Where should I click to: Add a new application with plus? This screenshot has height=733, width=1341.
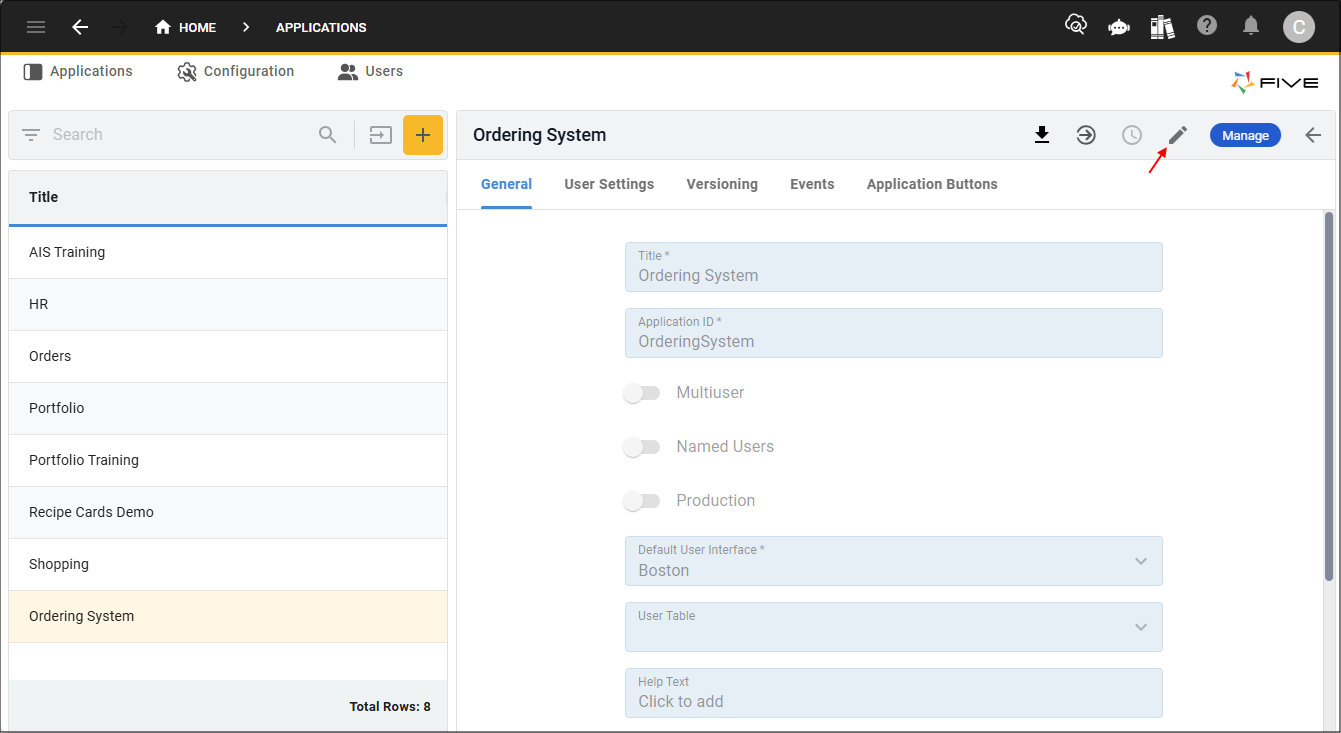pos(423,135)
